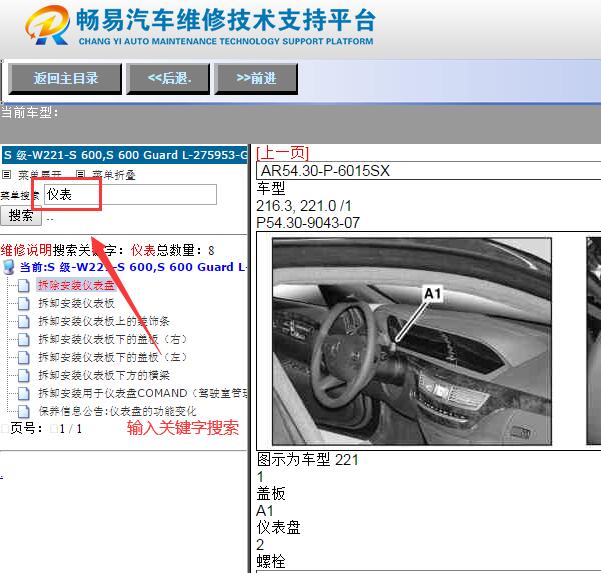Click the 返回主目录 button
The width and height of the screenshot is (601, 573).
click(x=65, y=79)
